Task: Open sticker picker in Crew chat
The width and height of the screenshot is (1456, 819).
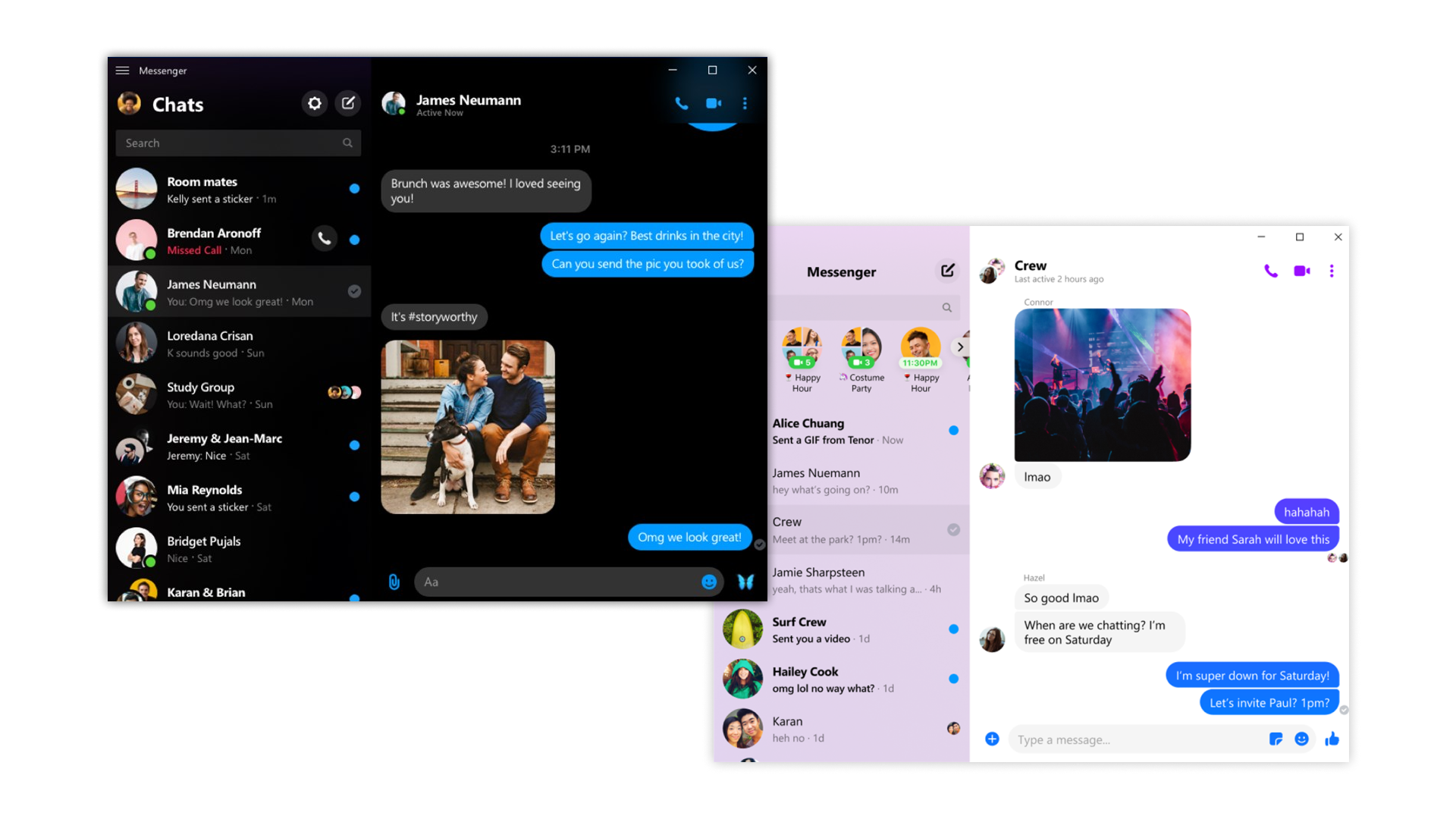Action: click(x=1276, y=739)
